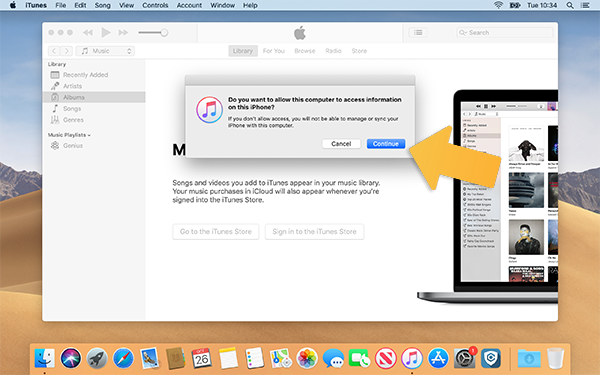Open Messages from the Dock

[333, 359]
